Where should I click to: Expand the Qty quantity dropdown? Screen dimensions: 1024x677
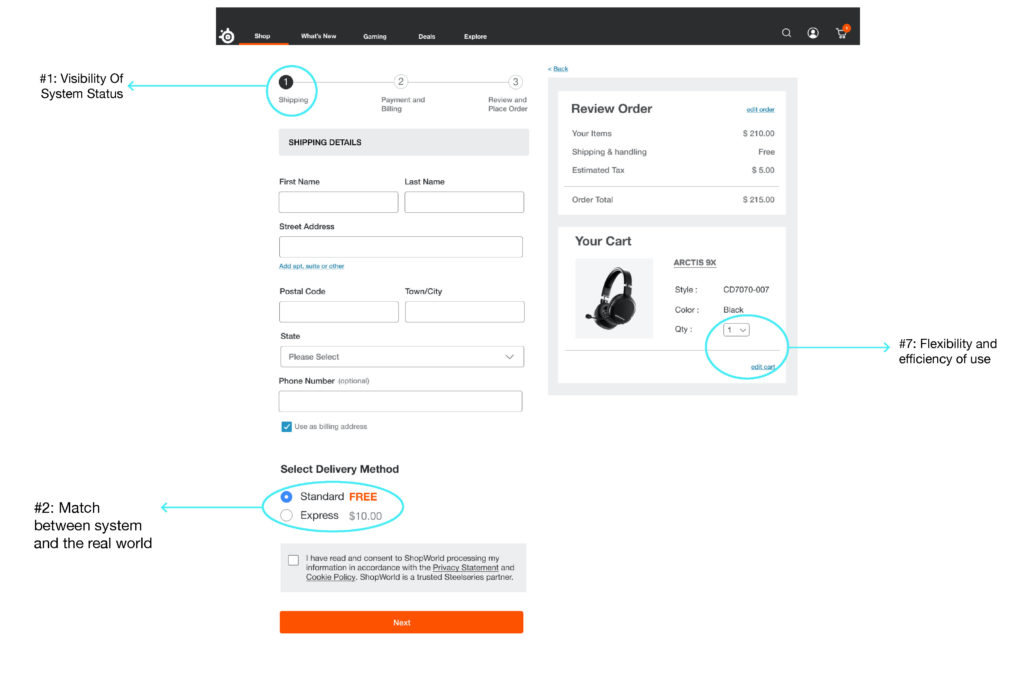736,329
